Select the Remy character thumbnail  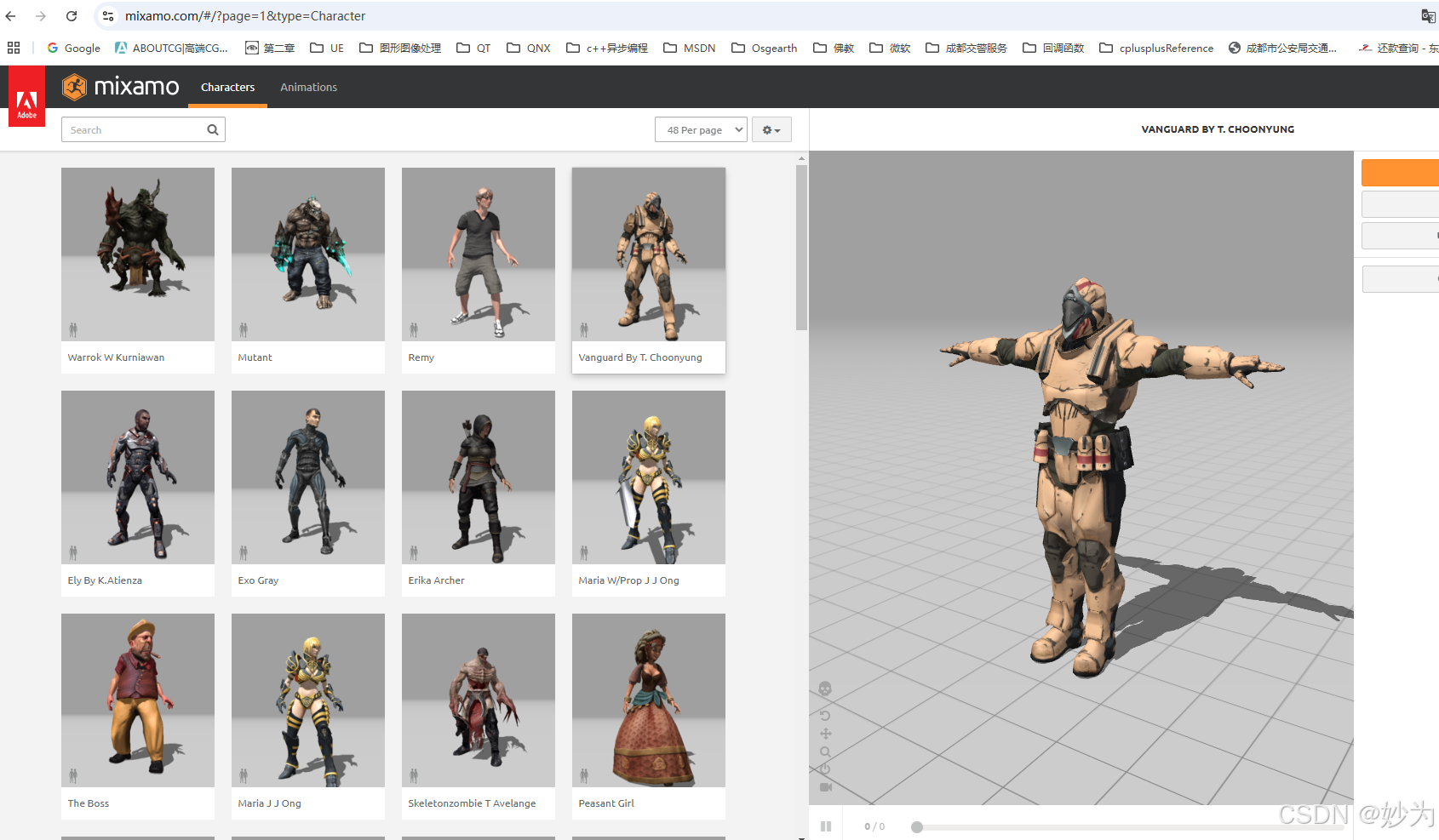(479, 254)
